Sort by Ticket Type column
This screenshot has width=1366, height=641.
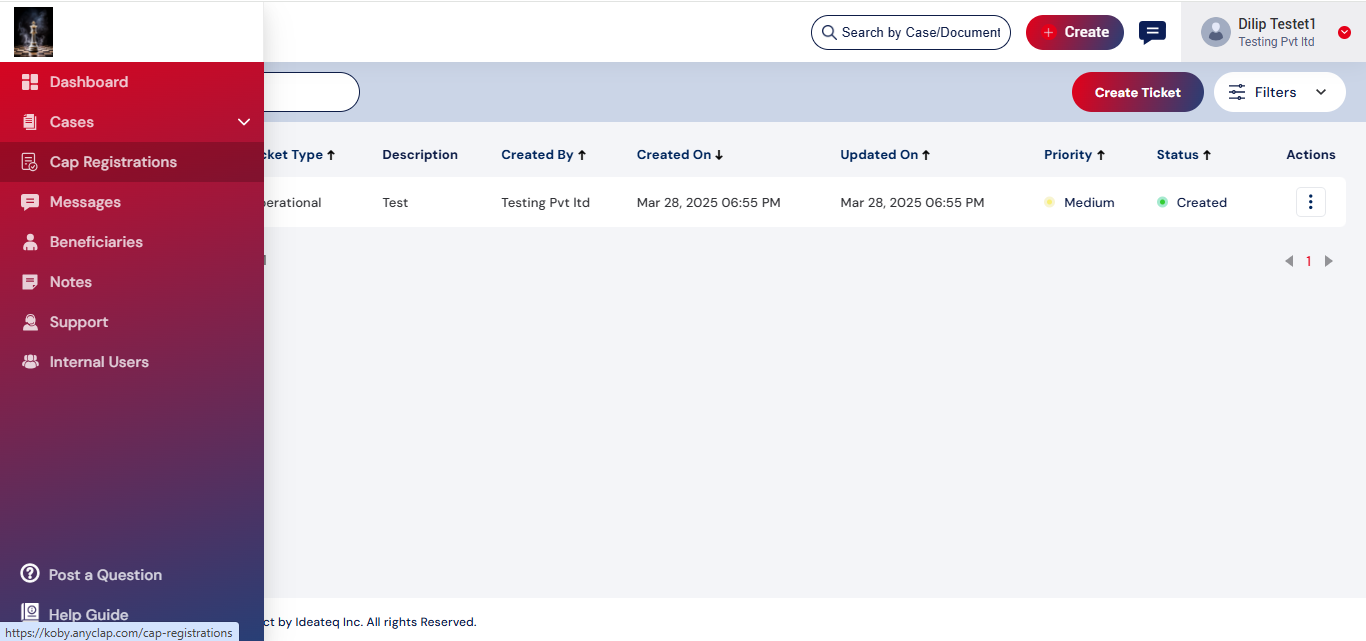pos(299,155)
